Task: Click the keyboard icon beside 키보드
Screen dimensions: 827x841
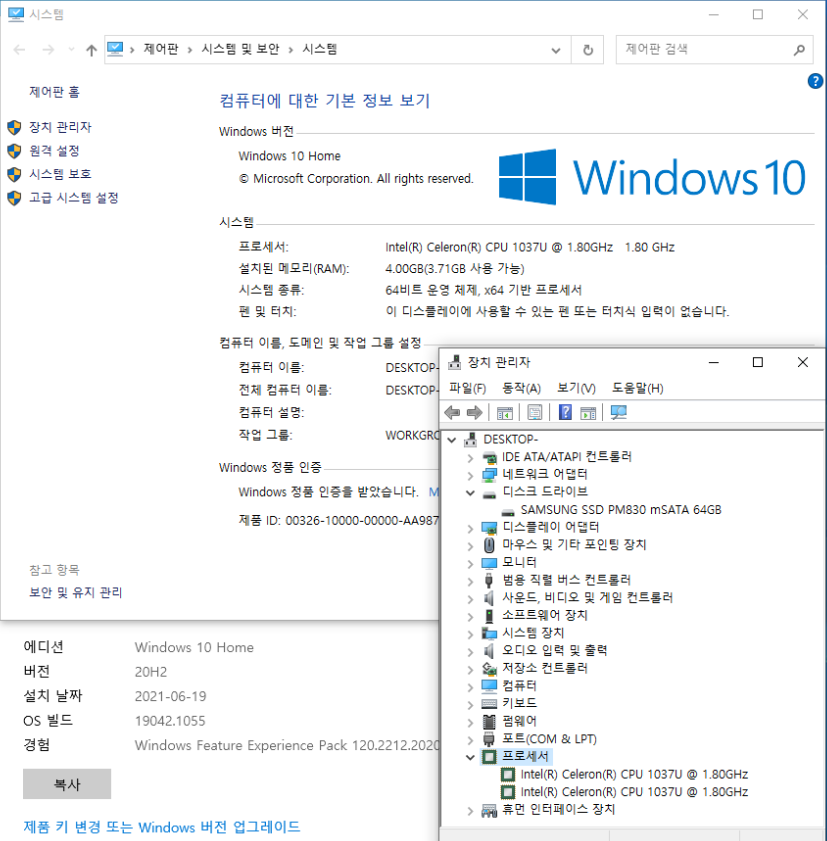Action: click(x=489, y=703)
